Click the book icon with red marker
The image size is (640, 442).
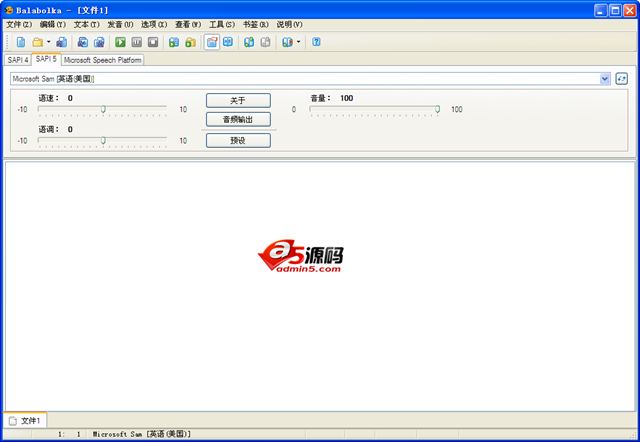(x=287, y=42)
